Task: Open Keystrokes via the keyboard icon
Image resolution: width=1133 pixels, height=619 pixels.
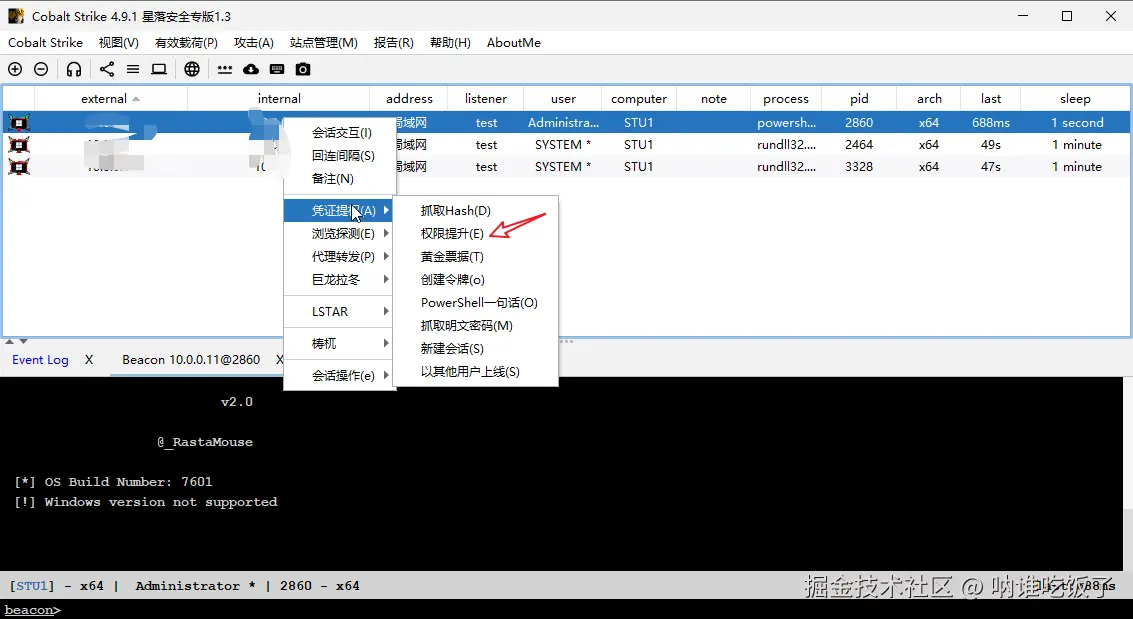Action: [x=277, y=69]
